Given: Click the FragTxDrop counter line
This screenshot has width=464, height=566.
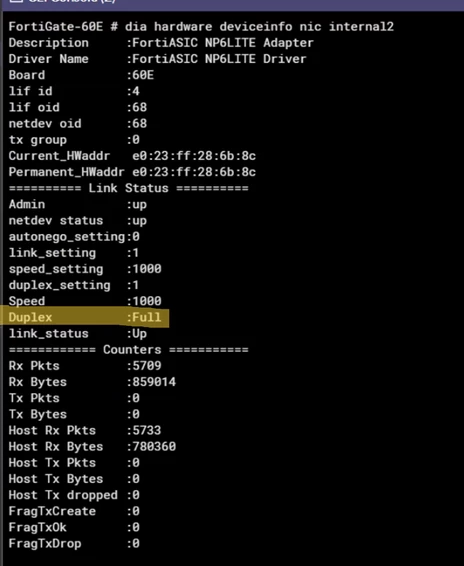Looking at the screenshot, I should (x=74, y=544).
